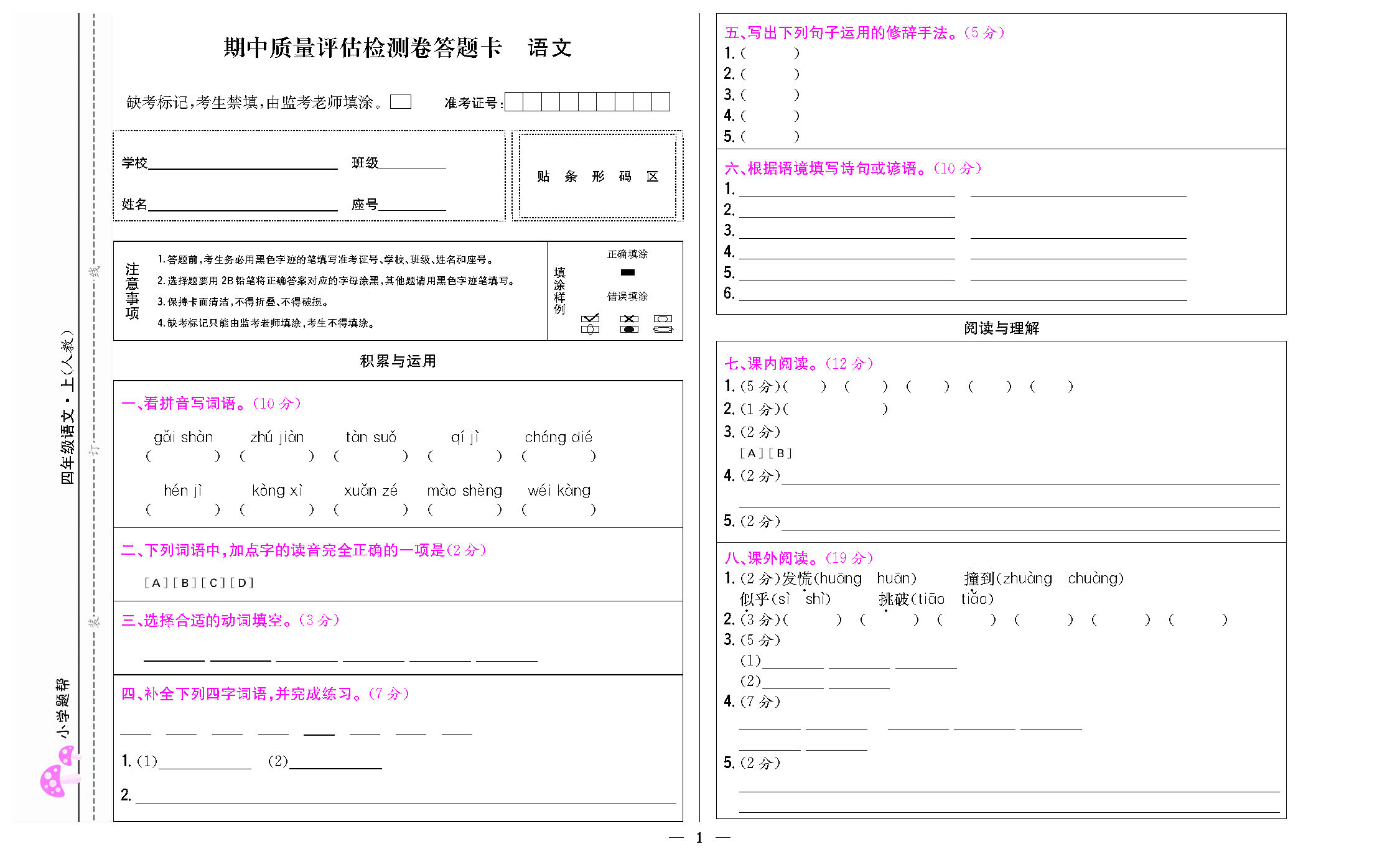
Task: Mark bubble [D] under question 二
Action: (242, 583)
